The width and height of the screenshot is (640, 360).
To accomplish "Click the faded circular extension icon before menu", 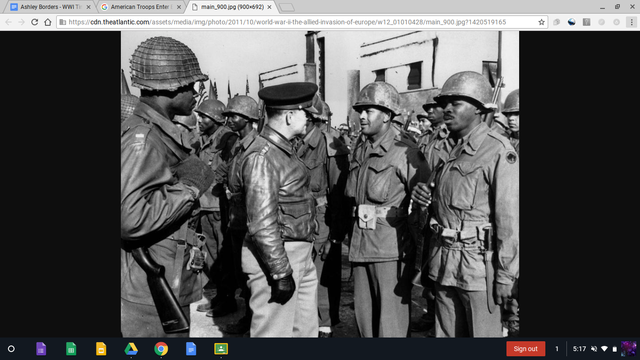I will click(x=616, y=22).
